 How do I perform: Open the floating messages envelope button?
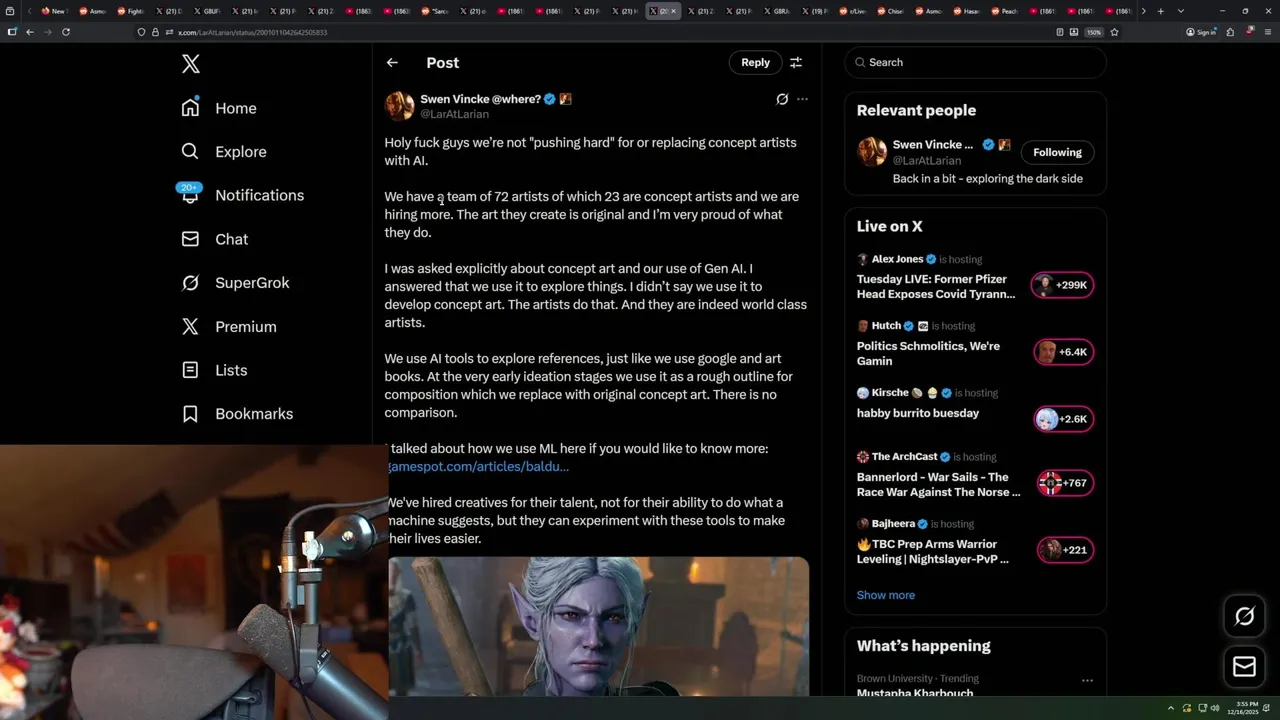click(x=1245, y=666)
